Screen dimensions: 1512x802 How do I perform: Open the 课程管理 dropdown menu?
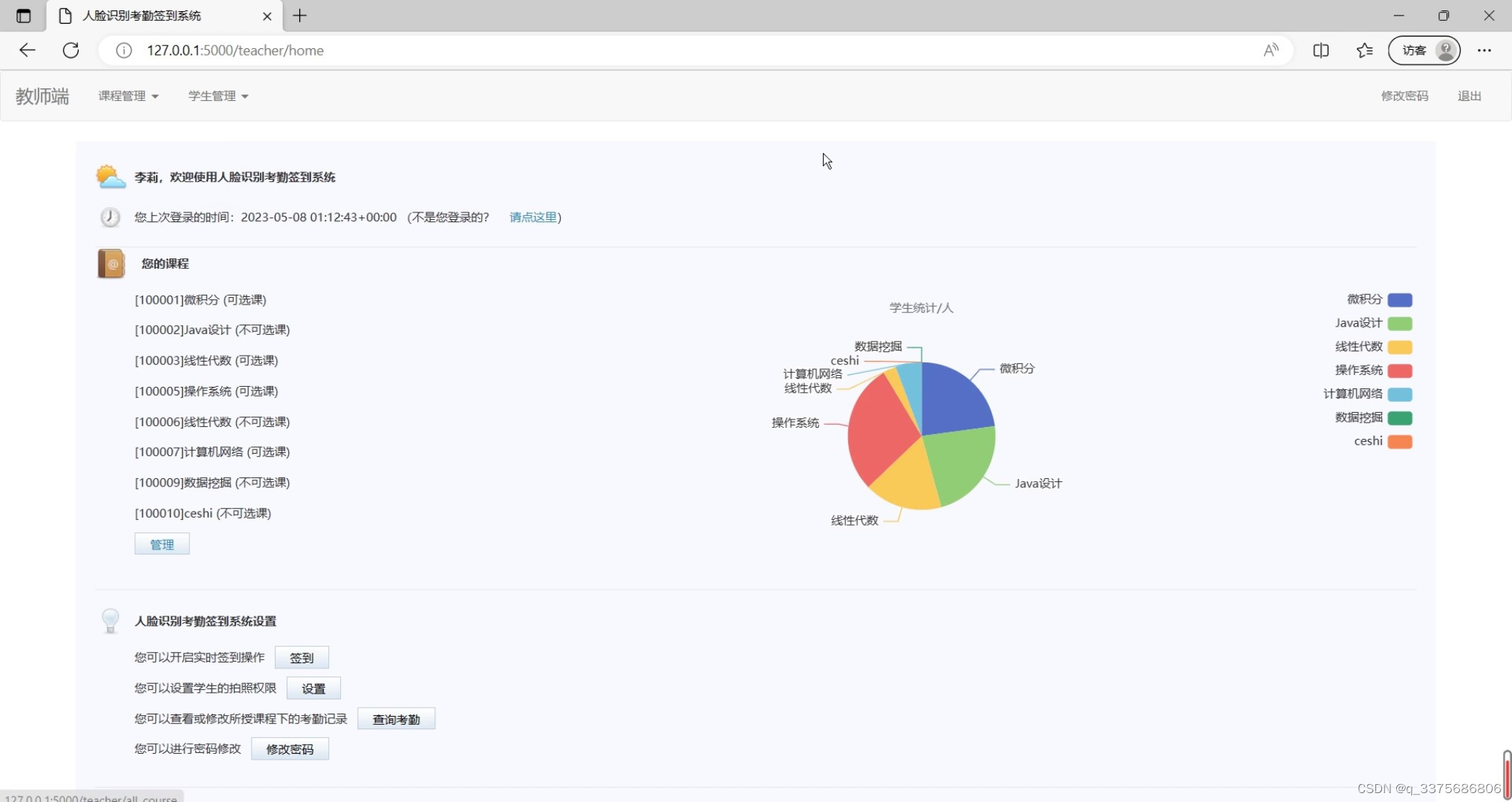pyautogui.click(x=128, y=96)
